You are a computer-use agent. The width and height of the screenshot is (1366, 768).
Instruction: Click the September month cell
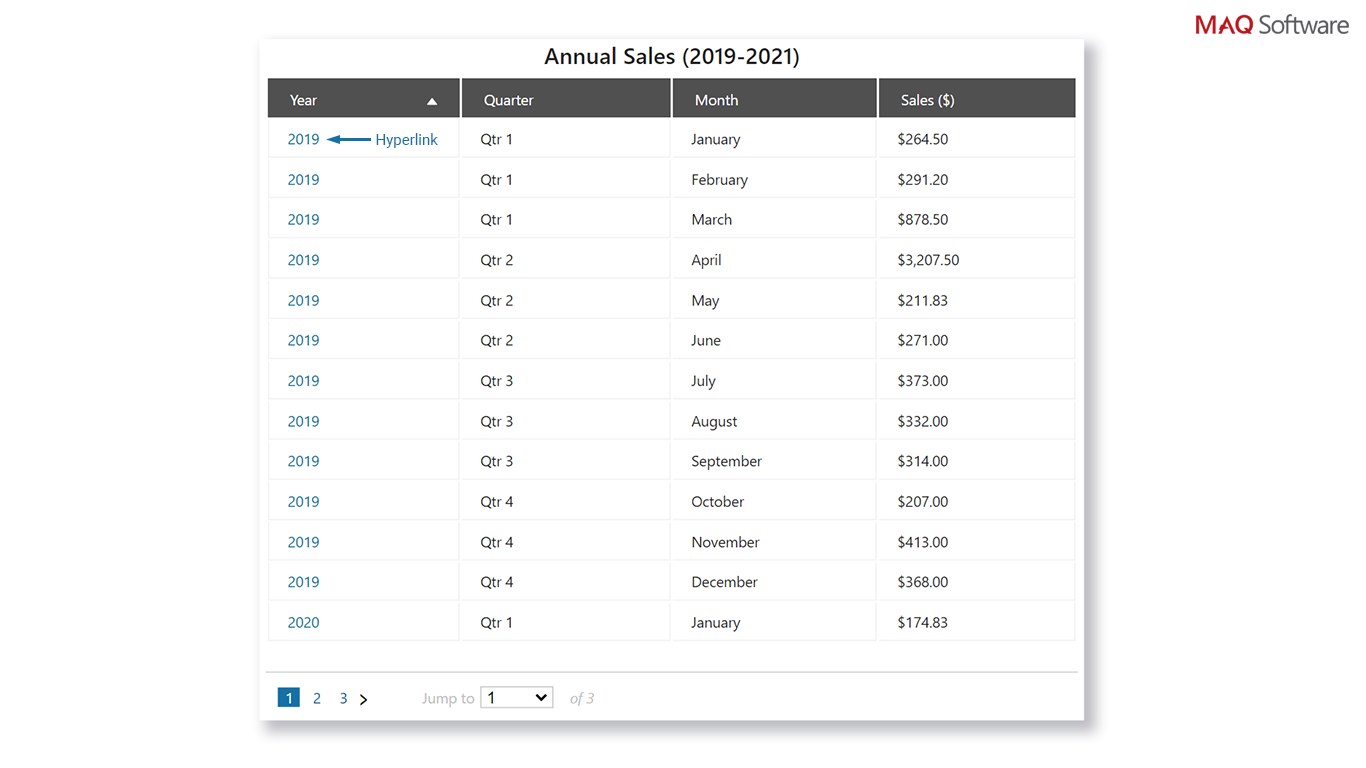coord(726,461)
